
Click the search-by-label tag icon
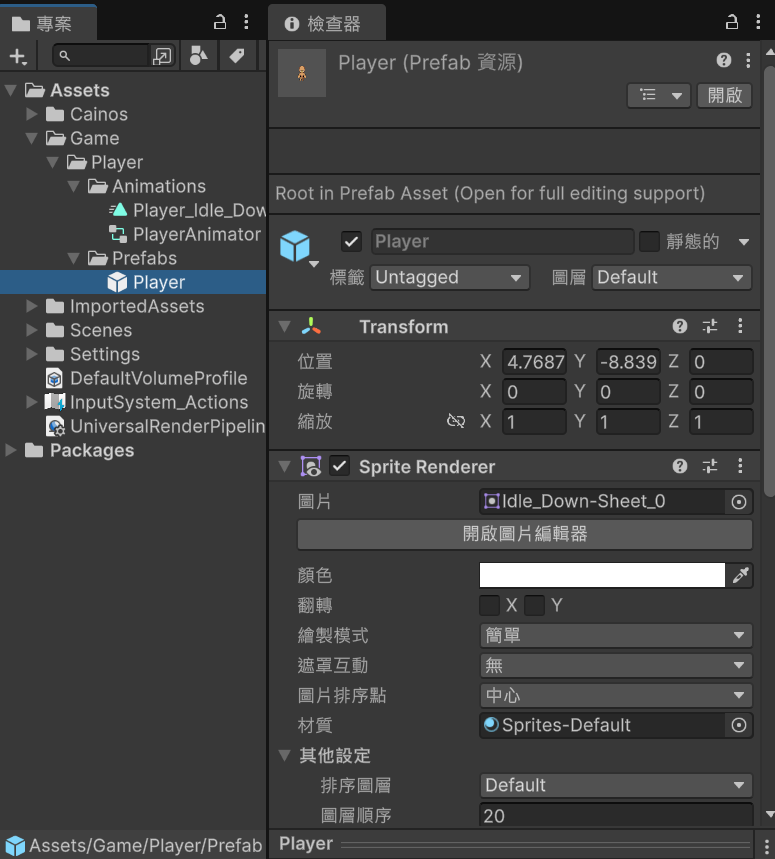(x=237, y=55)
